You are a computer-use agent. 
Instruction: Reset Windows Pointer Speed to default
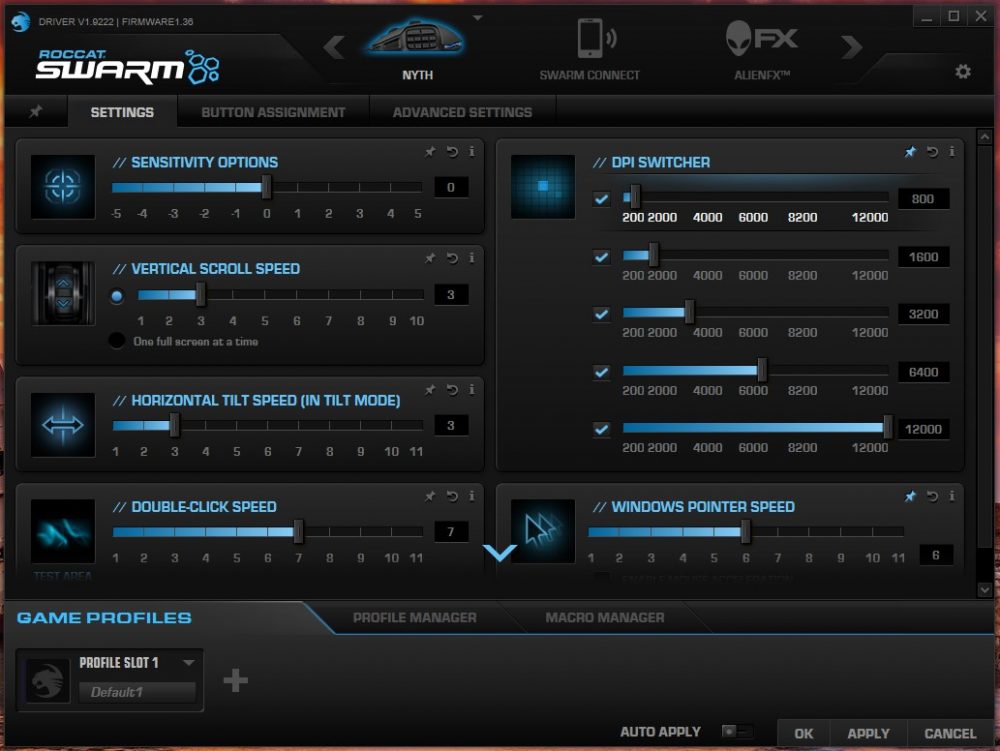click(932, 495)
